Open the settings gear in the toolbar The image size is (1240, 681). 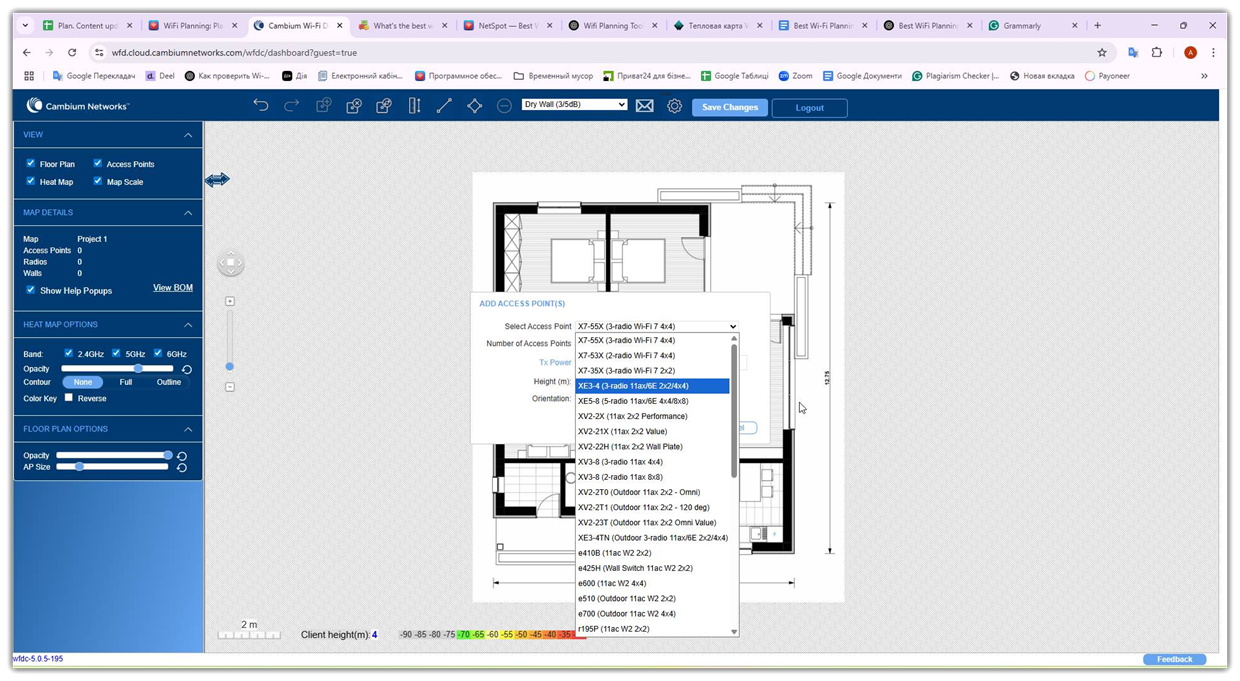click(674, 104)
